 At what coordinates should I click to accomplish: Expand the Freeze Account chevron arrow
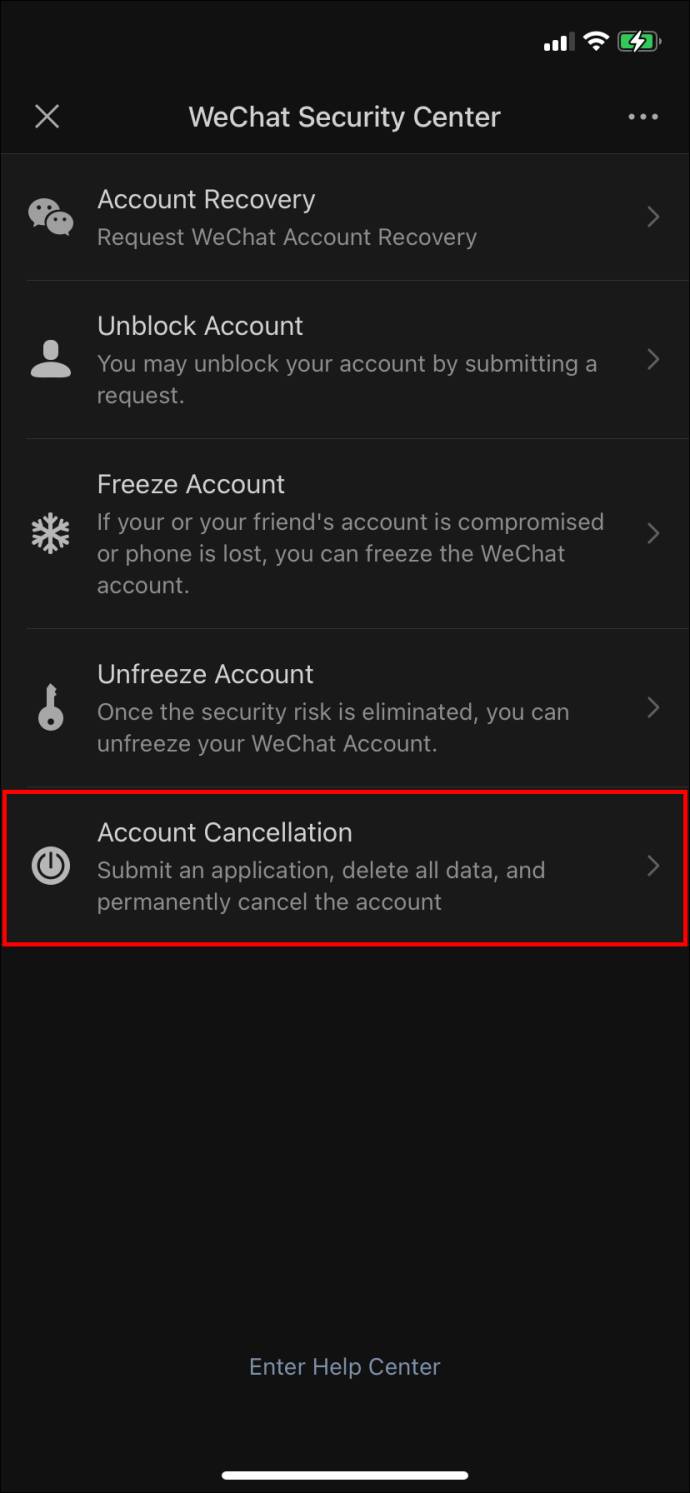653,533
